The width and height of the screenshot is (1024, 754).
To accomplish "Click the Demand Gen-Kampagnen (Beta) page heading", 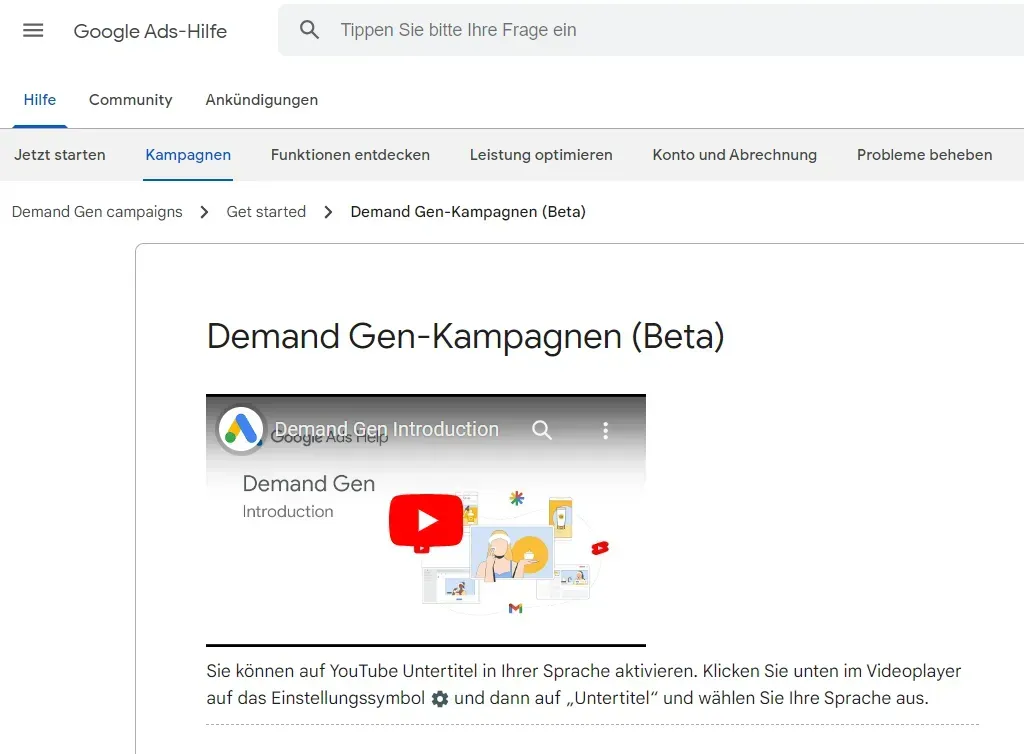I will pyautogui.click(x=465, y=336).
